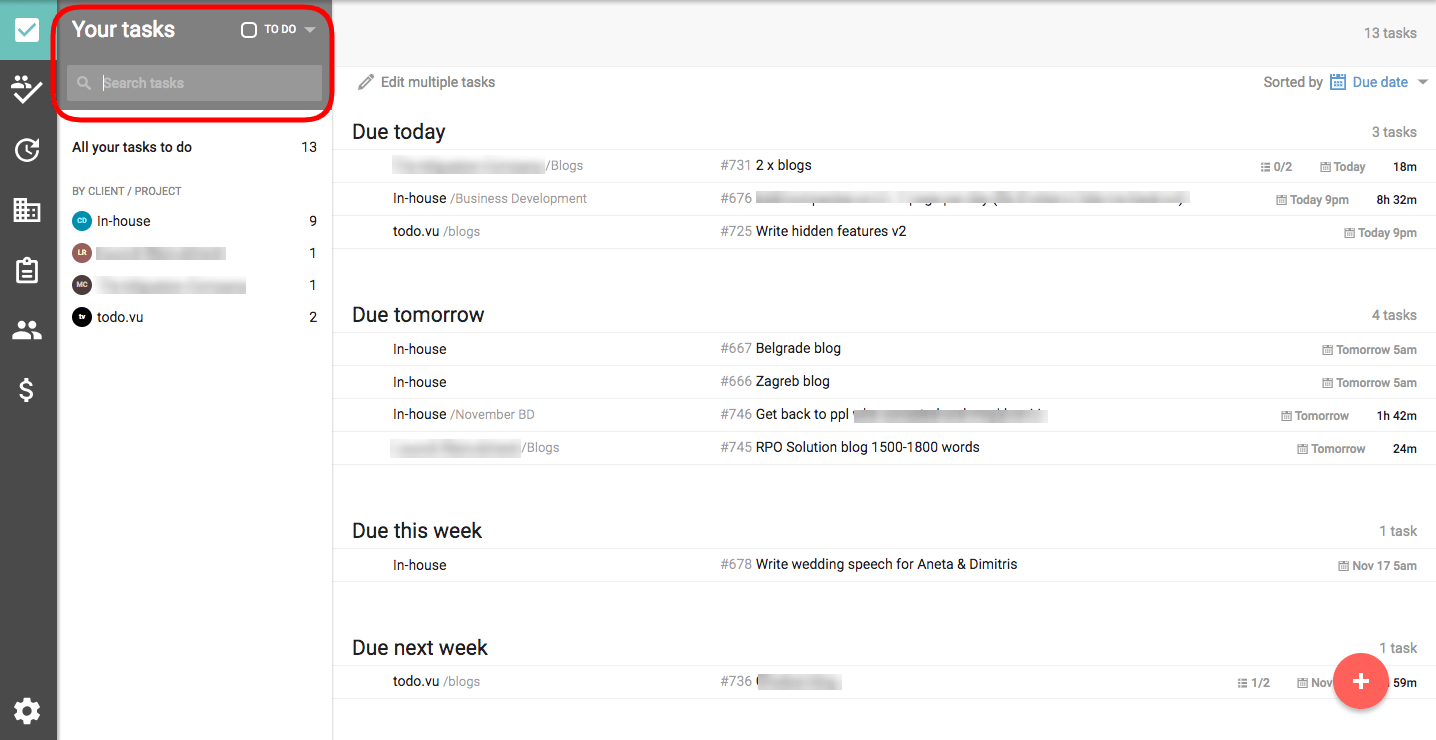Click Tomorrow 5am date on Zagreb blog
Image resolution: width=1436 pixels, height=740 pixels.
(1369, 383)
